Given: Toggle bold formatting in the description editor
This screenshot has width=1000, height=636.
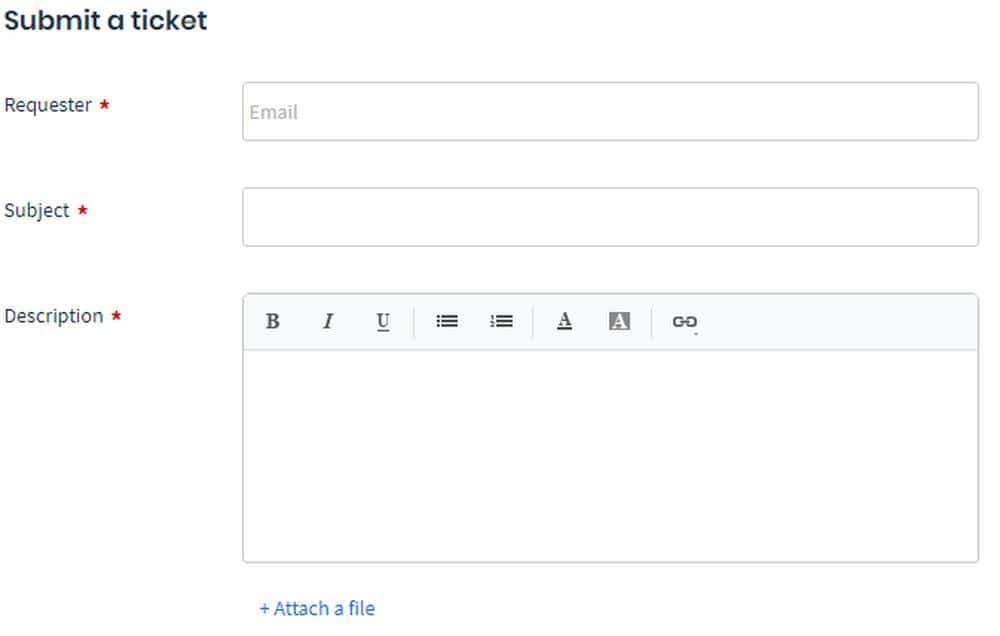Looking at the screenshot, I should click(272, 321).
